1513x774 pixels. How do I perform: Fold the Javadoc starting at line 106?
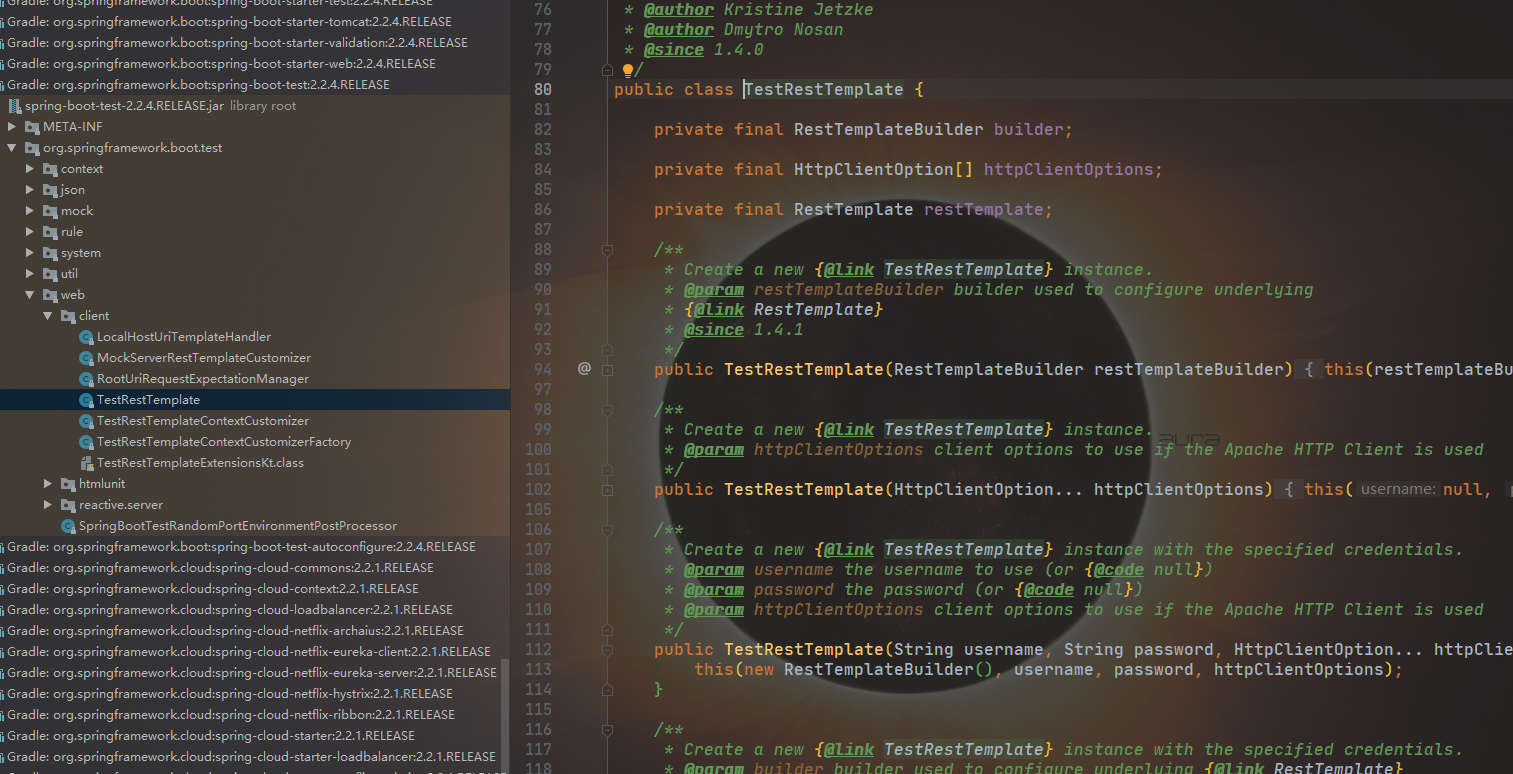(607, 530)
